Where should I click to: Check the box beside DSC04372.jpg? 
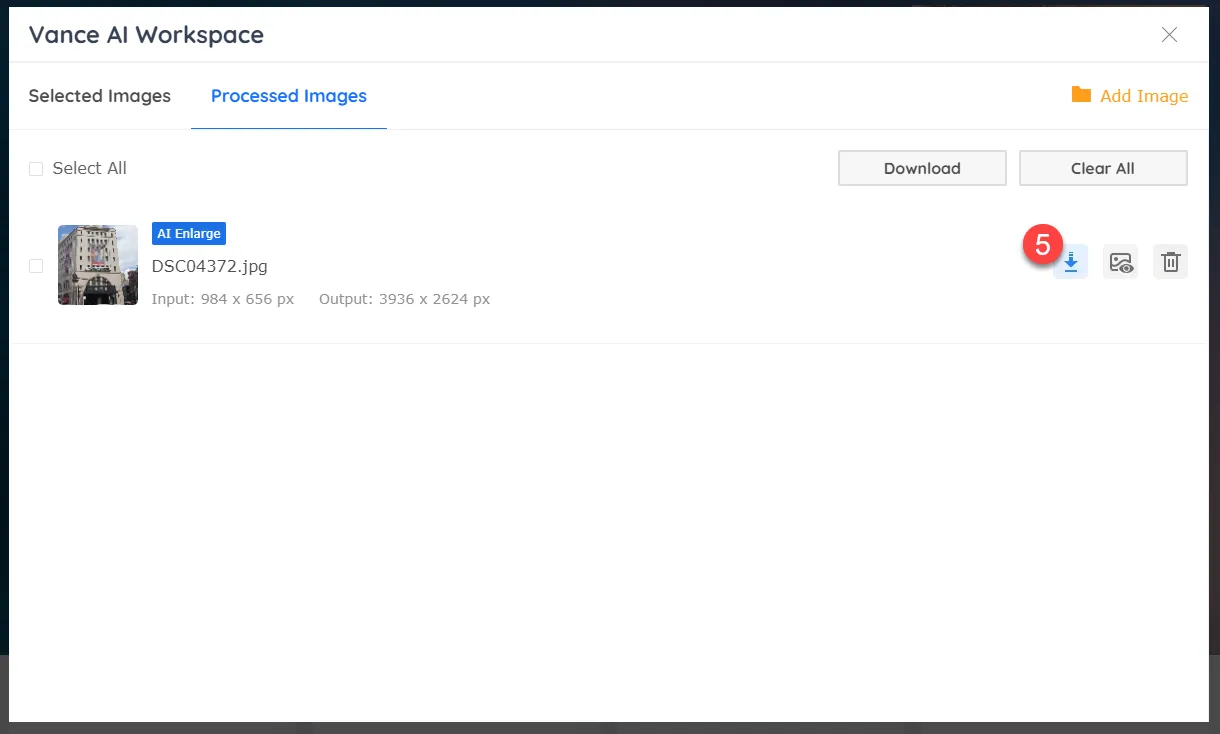[36, 266]
